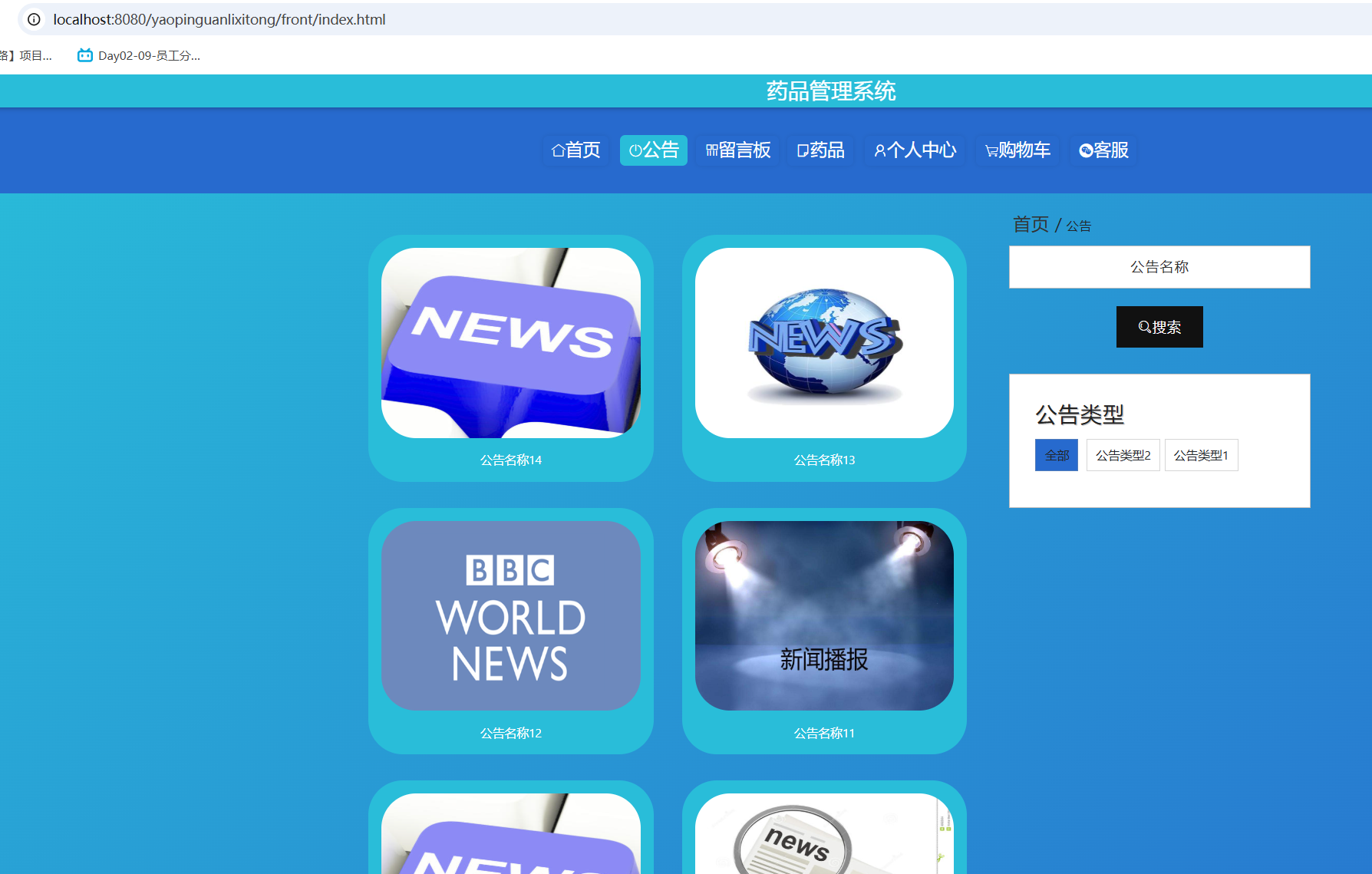Open the Day02-09 bookmark
This screenshot has width=1372, height=874.
[139, 55]
